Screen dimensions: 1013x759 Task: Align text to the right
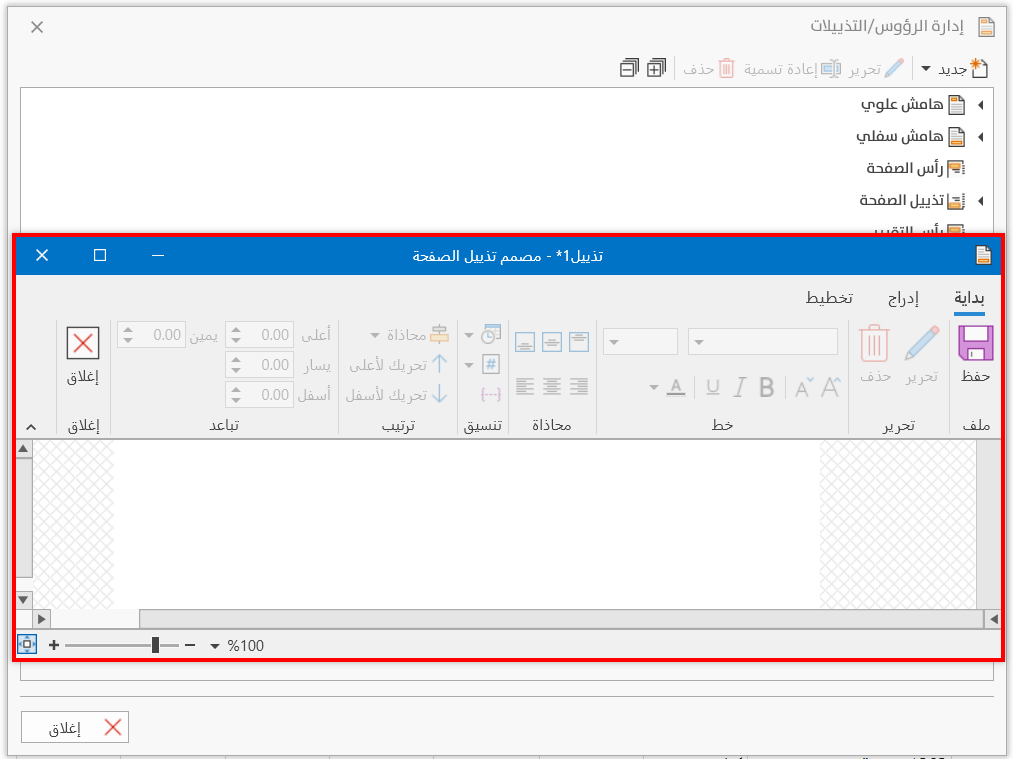(579, 386)
